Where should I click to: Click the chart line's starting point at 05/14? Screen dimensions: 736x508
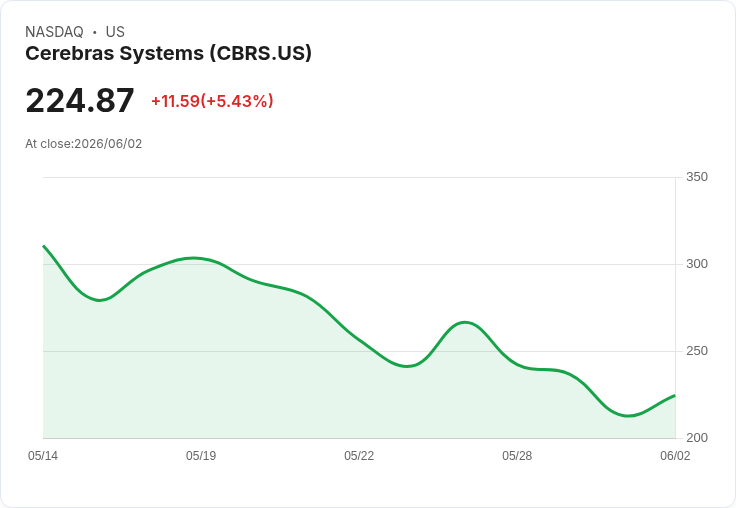pos(43,246)
